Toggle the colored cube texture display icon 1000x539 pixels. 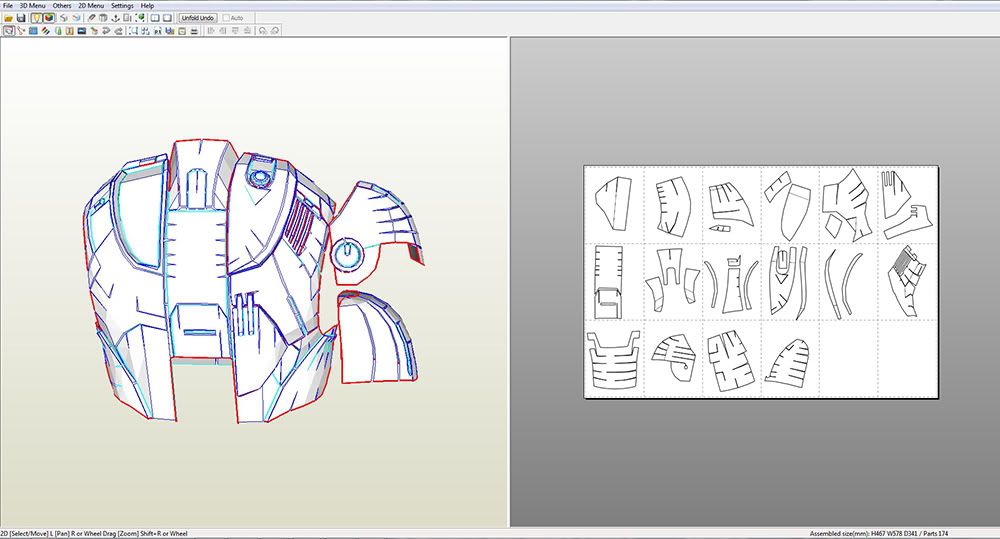49,18
